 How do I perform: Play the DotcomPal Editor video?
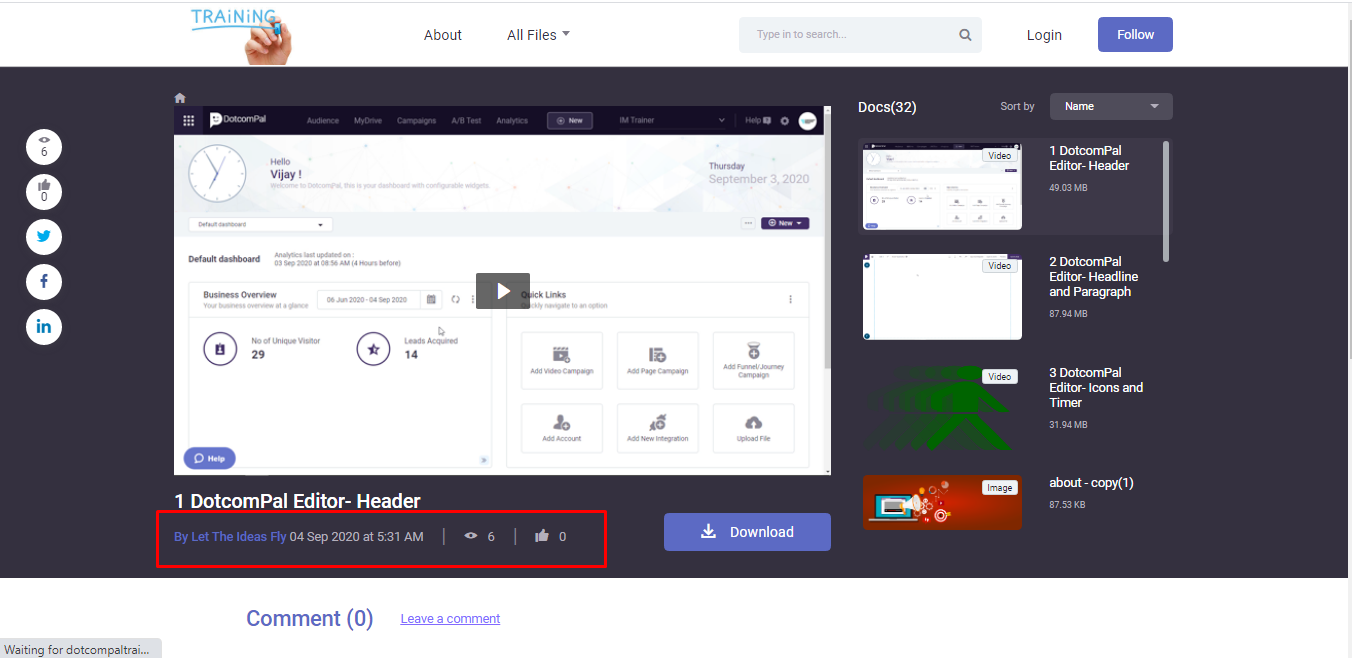click(x=503, y=291)
